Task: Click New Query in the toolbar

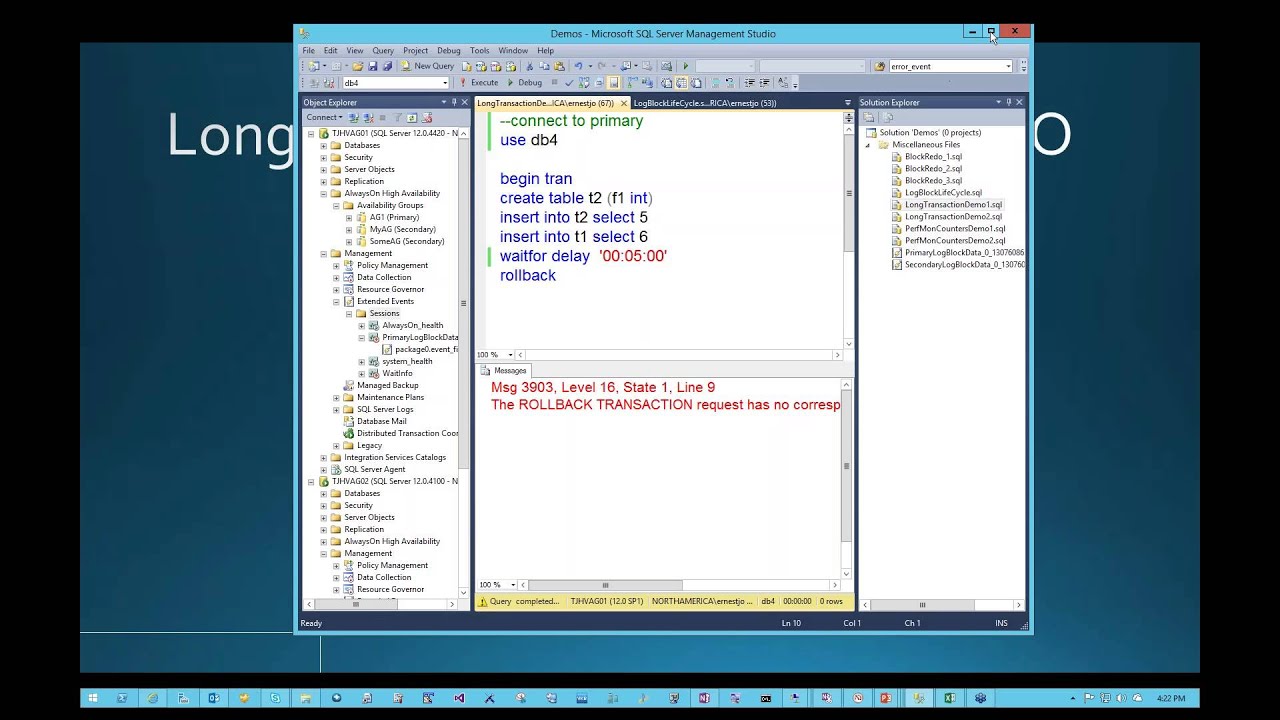Action: click(428, 66)
